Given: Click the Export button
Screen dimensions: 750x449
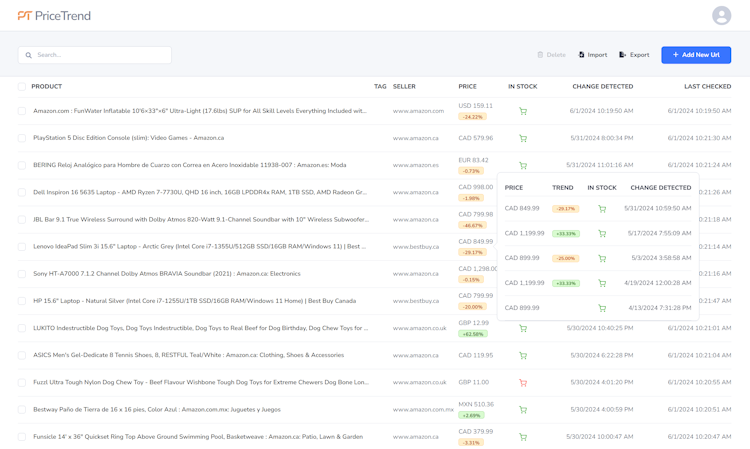Looking at the screenshot, I should pyautogui.click(x=634, y=55).
